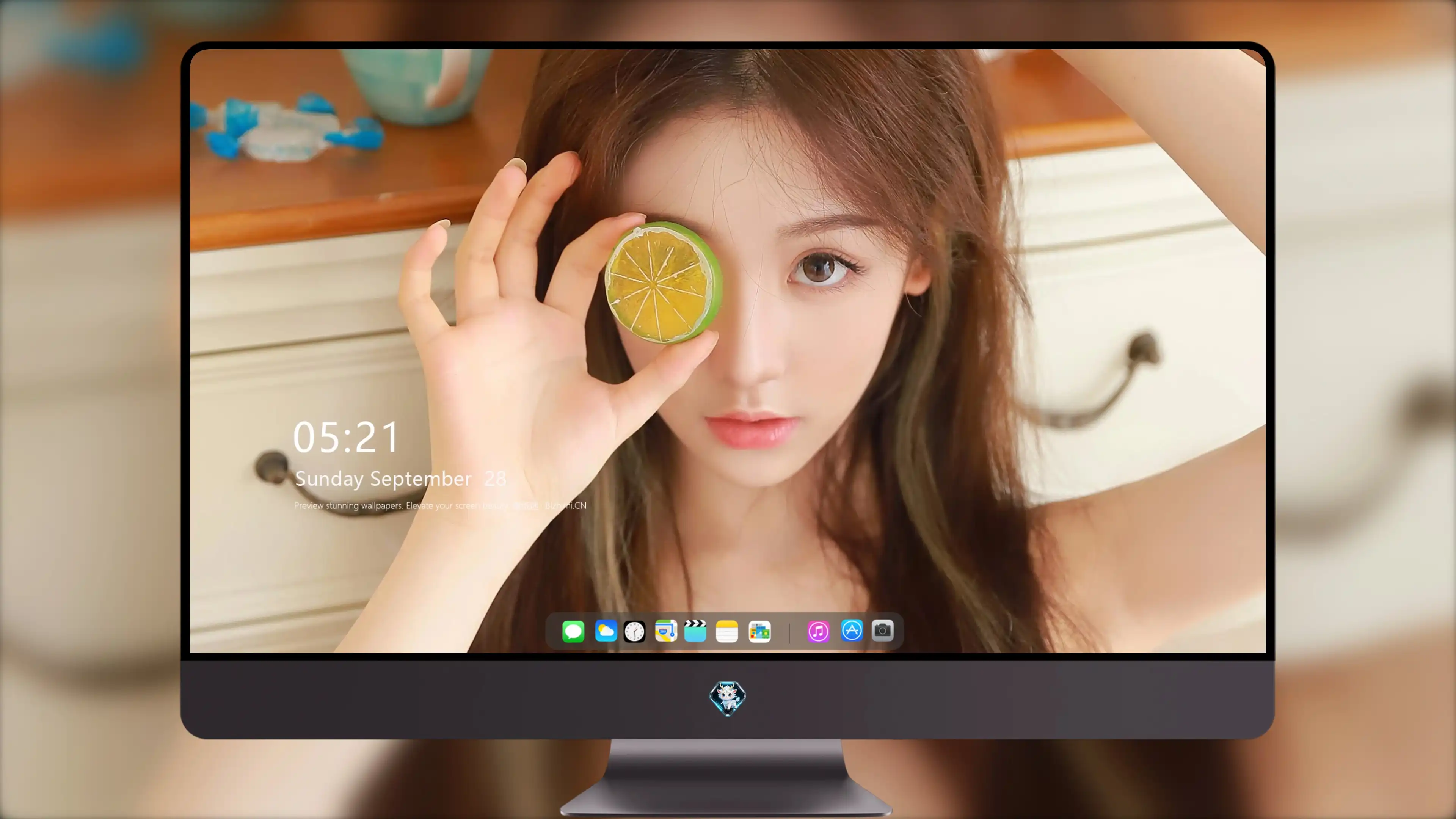1456x819 pixels.
Task: Open the Clock app in the dock
Action: 634,631
